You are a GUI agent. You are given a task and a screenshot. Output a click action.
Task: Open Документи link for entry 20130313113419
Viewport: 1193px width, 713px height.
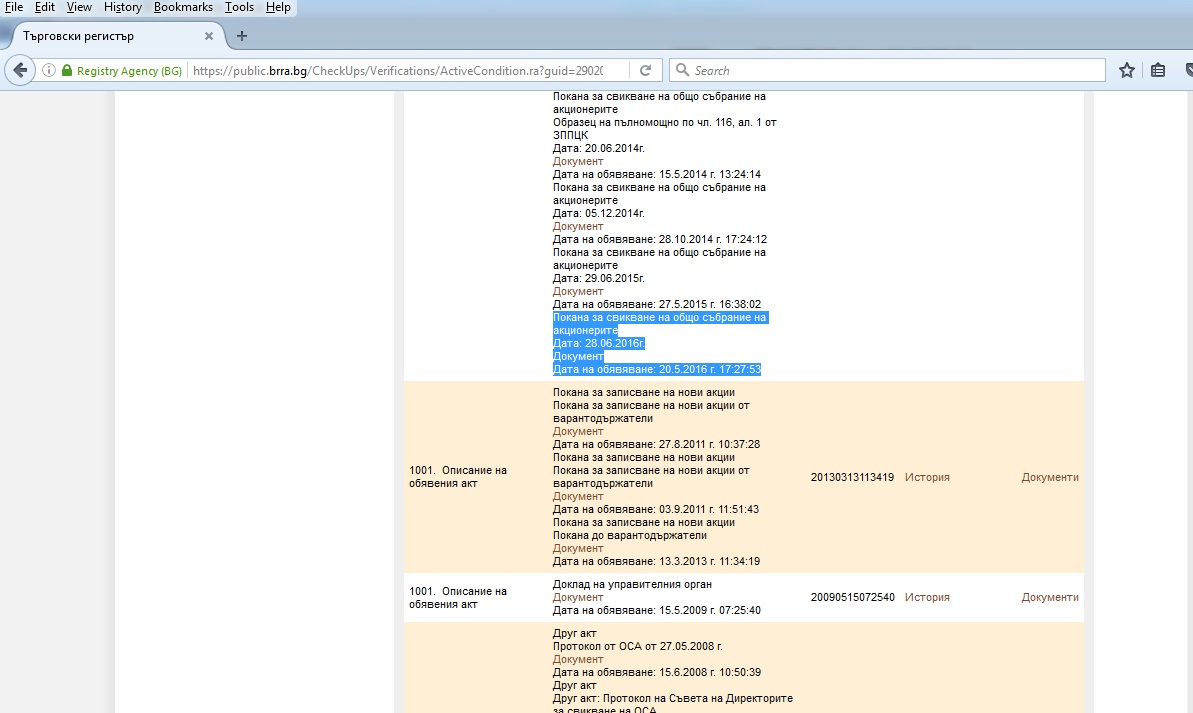click(1050, 477)
